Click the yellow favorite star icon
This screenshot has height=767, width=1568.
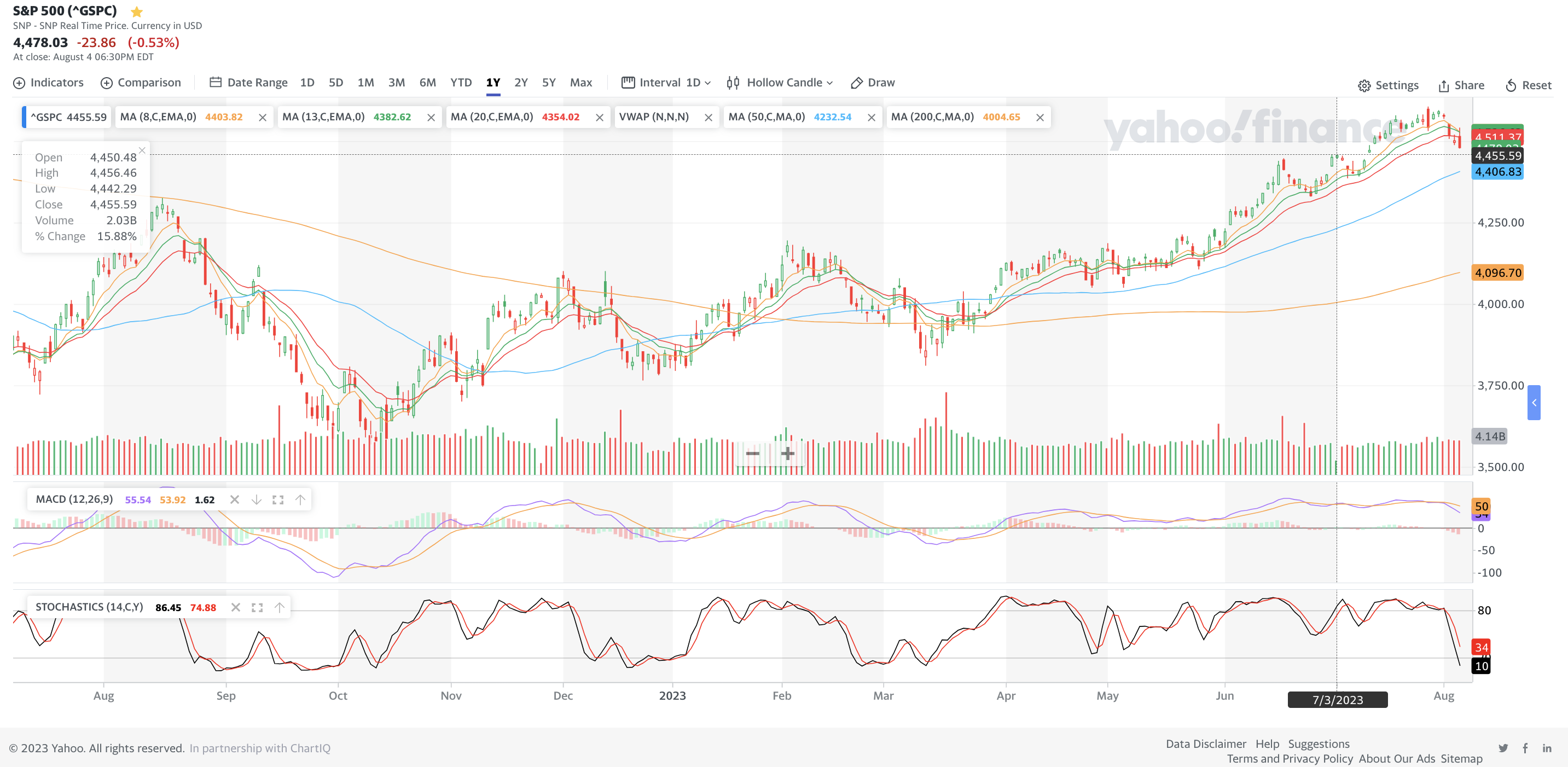pos(137,11)
